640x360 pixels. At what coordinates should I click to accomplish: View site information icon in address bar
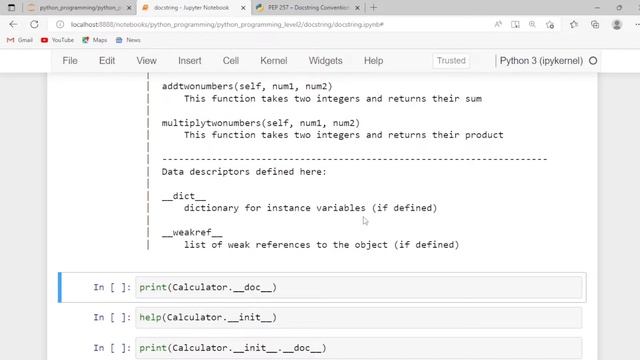tap(60, 24)
